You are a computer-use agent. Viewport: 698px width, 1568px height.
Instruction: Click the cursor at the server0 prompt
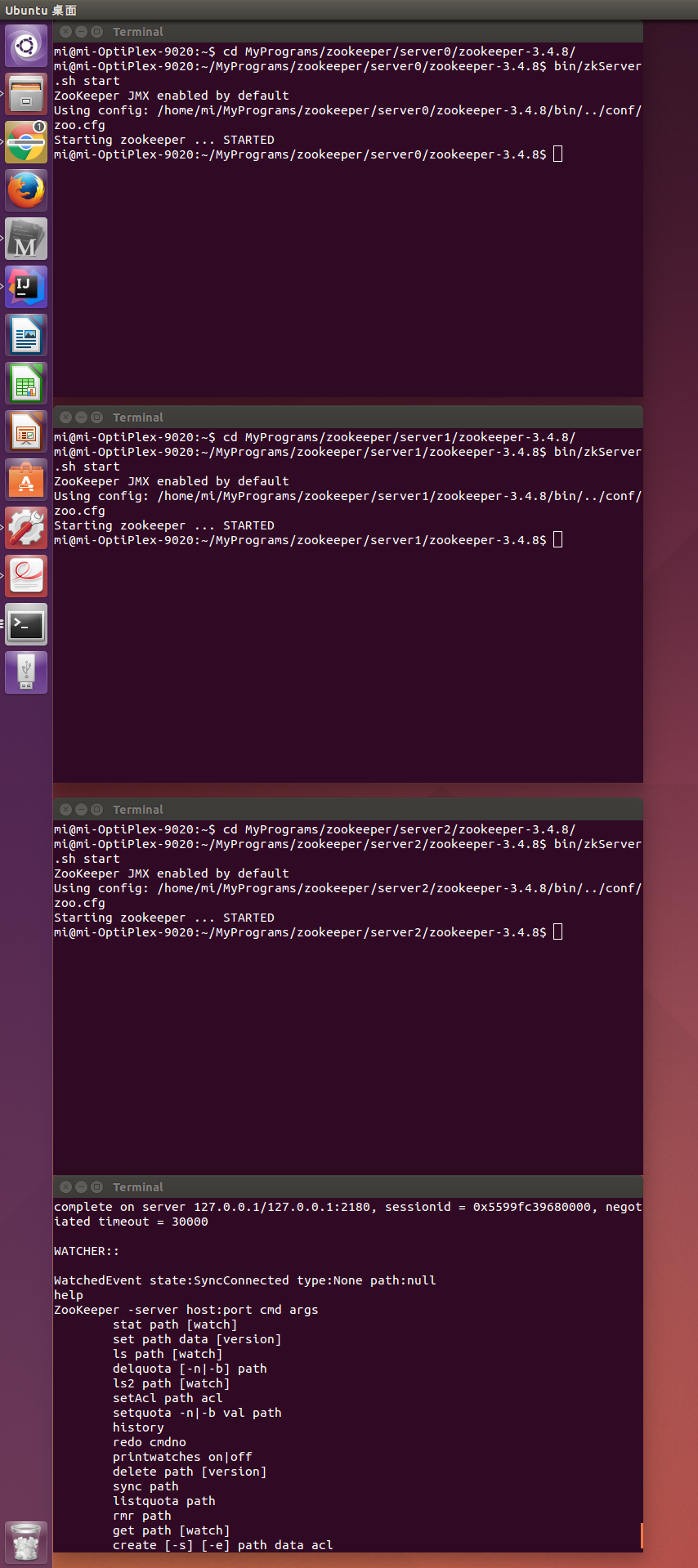pos(558,154)
